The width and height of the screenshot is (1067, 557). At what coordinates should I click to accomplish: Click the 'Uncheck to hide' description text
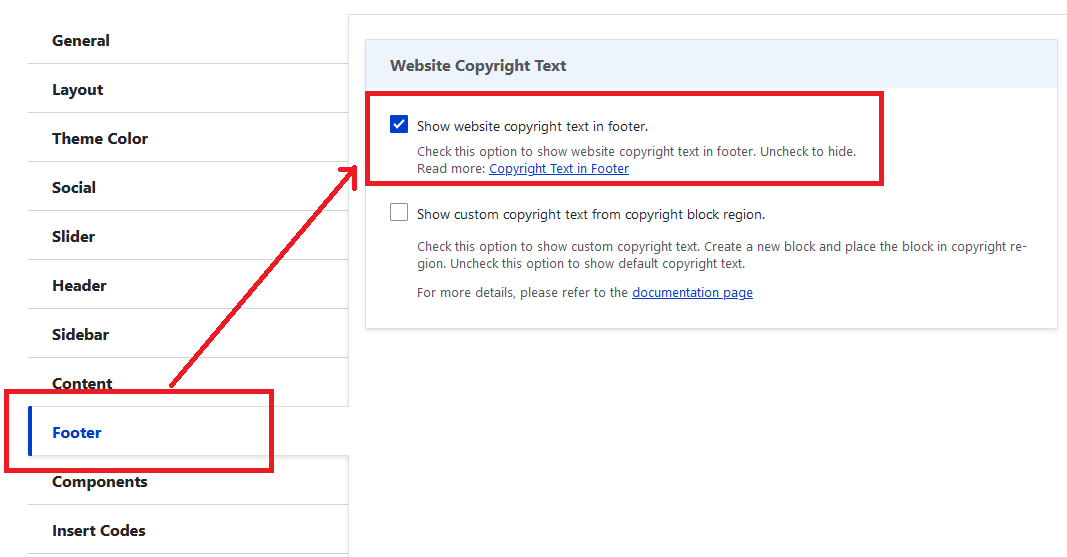coord(636,152)
